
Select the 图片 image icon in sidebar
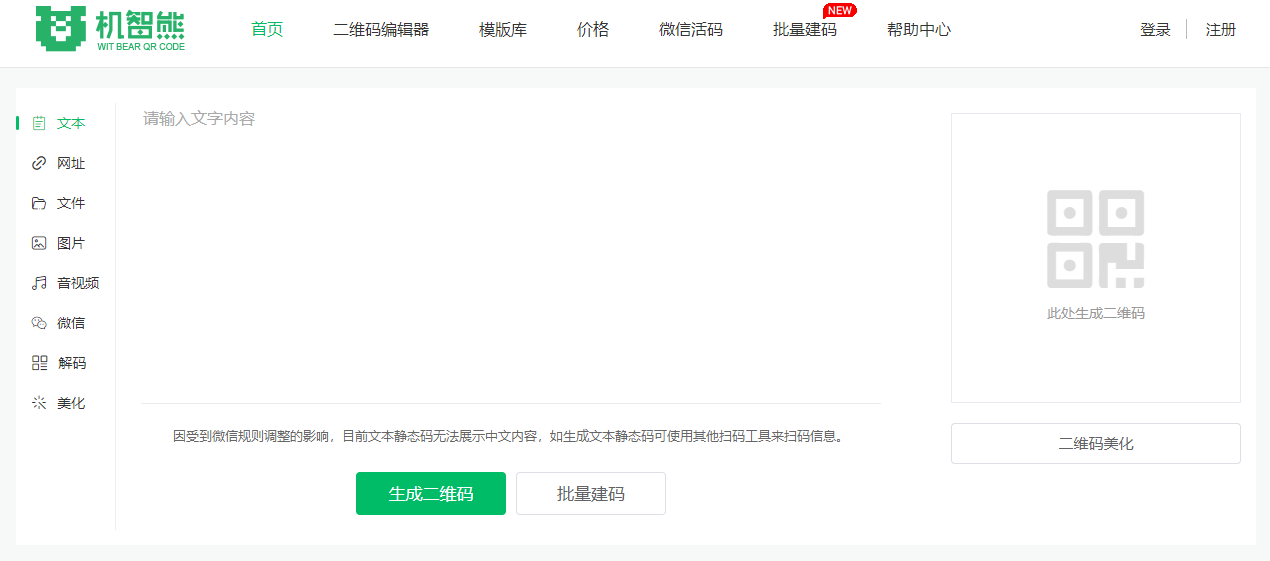(x=39, y=243)
